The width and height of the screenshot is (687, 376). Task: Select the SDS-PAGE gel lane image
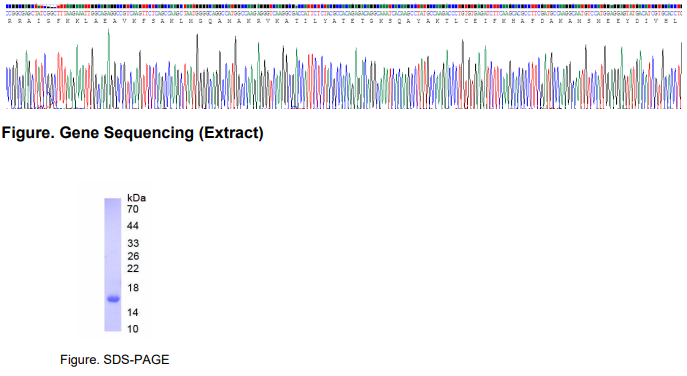pos(113,265)
